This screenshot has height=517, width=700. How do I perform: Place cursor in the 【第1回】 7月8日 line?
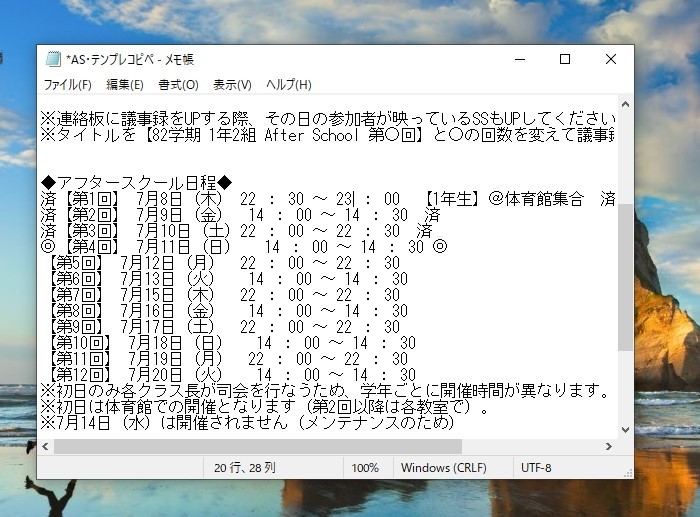pos(328,199)
